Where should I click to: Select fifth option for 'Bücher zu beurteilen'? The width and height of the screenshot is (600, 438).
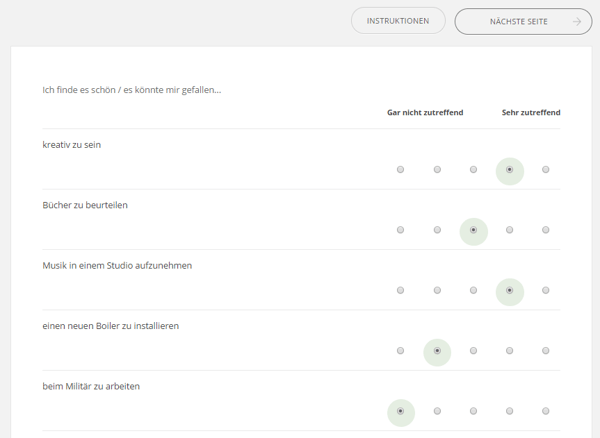click(x=546, y=230)
